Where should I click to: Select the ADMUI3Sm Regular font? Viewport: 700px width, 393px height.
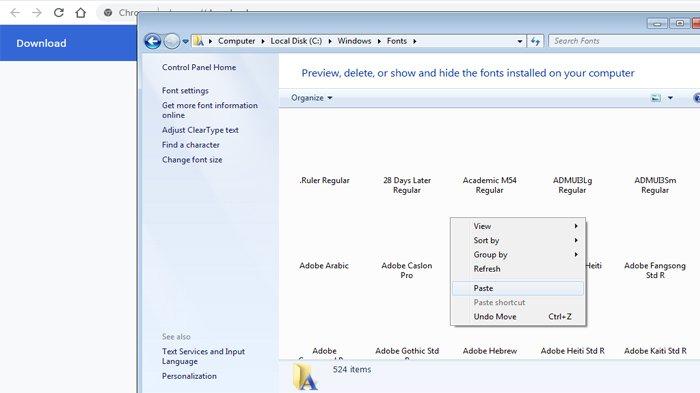pyautogui.click(x=655, y=185)
